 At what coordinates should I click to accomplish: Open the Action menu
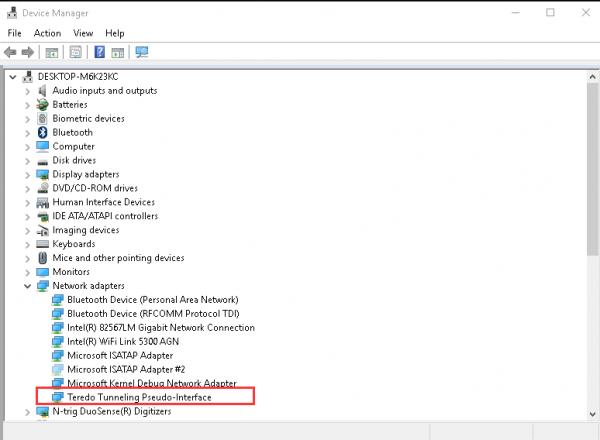[47, 33]
